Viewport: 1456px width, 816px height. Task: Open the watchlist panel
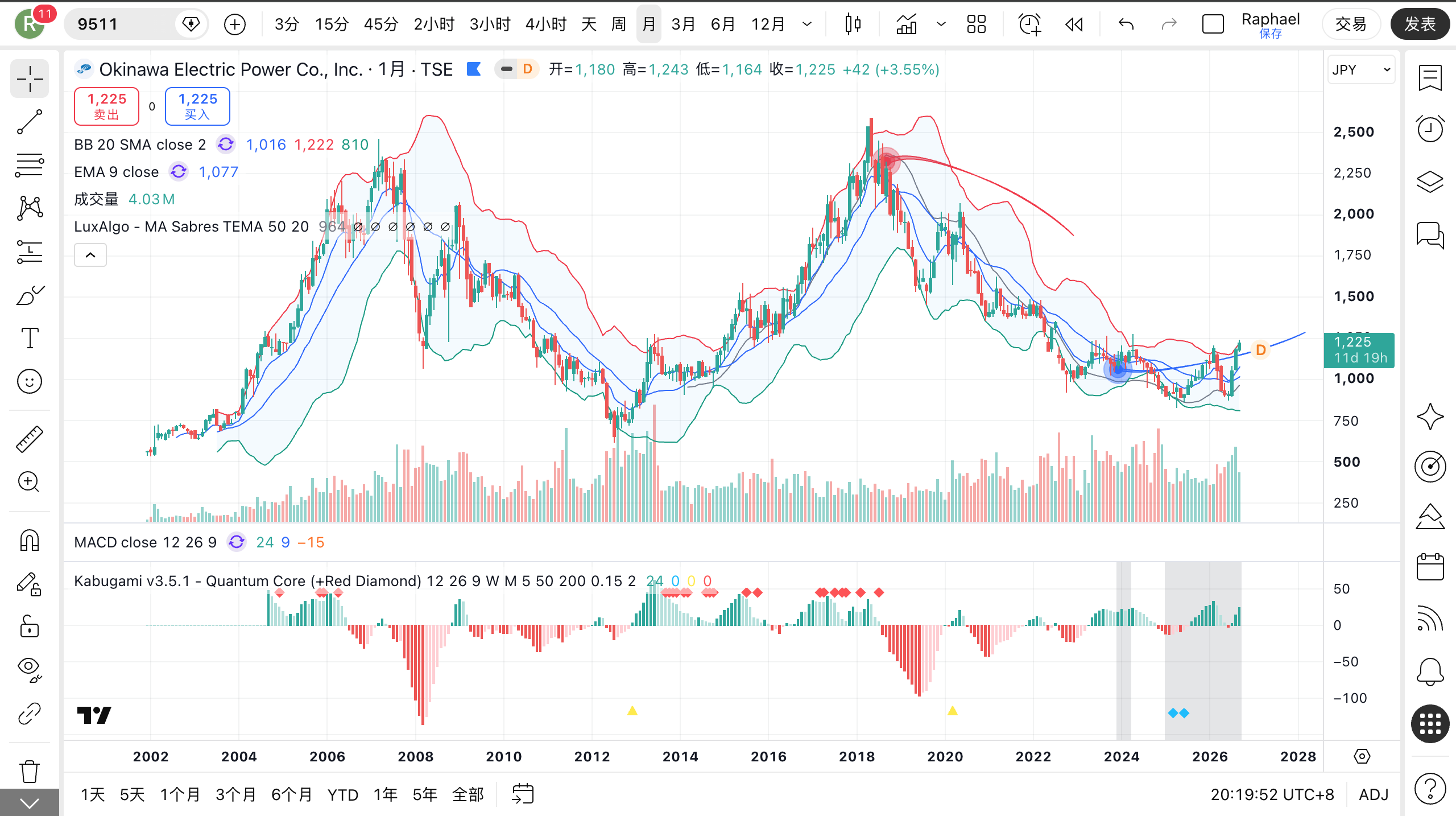1430,79
